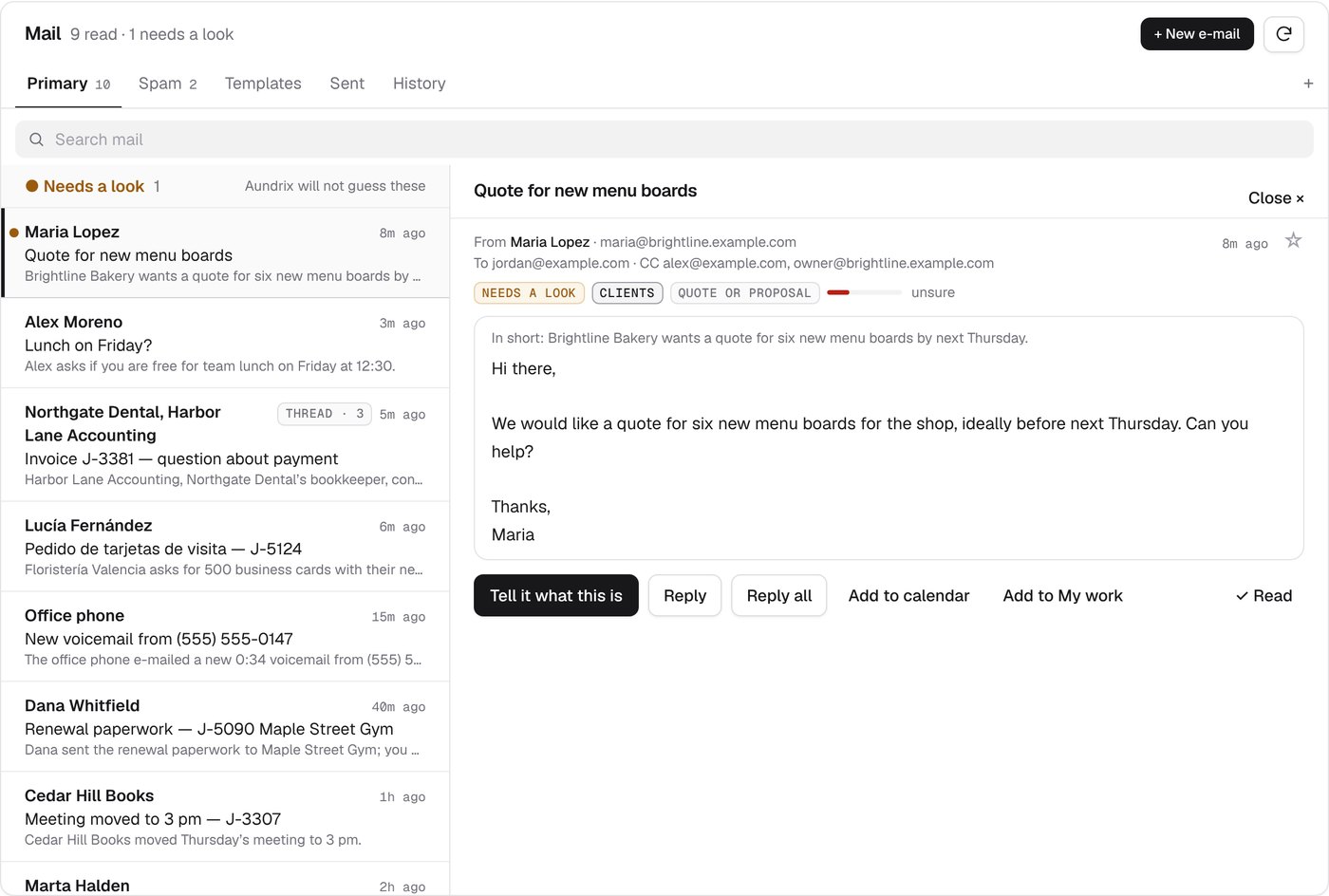Viewport: 1329px width, 896px height.
Task: Click the CLIENTS tag
Action: click(627, 293)
